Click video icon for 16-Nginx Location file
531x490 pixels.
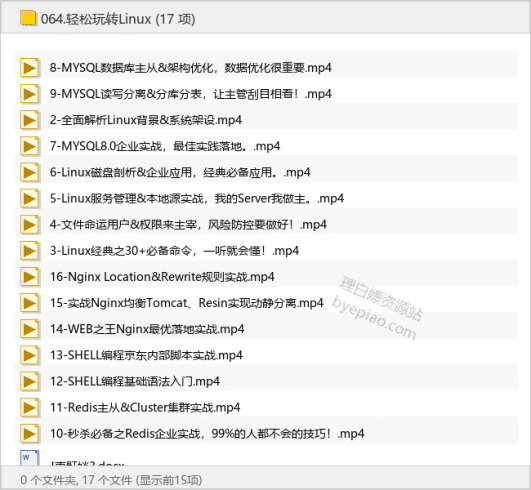click(29, 277)
